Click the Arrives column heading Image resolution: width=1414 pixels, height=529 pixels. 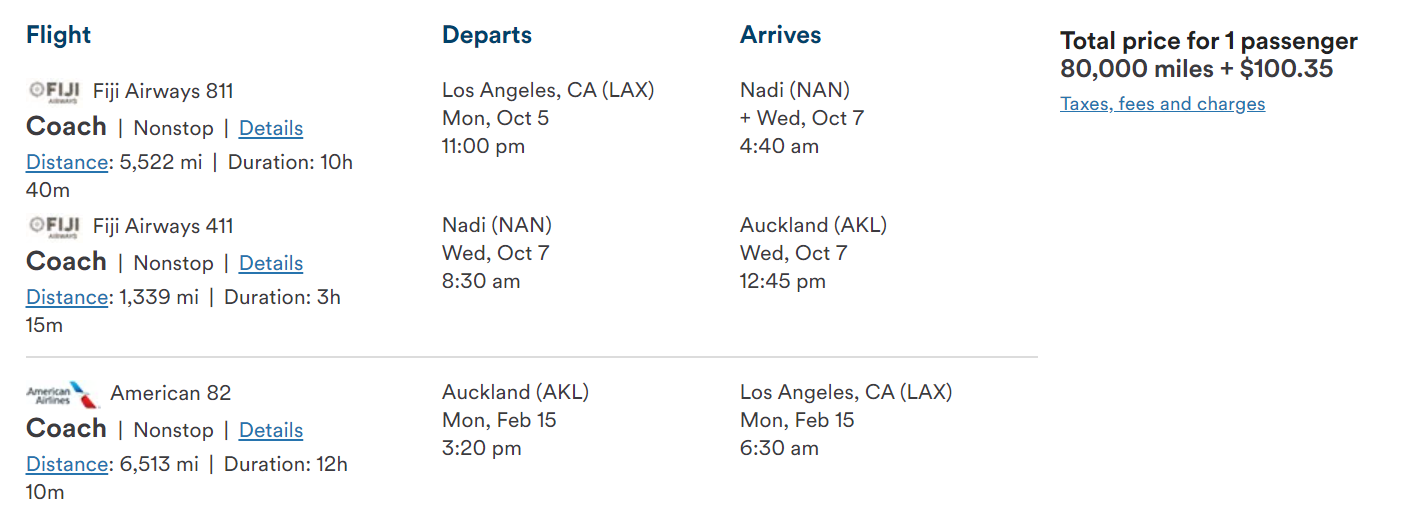click(780, 35)
